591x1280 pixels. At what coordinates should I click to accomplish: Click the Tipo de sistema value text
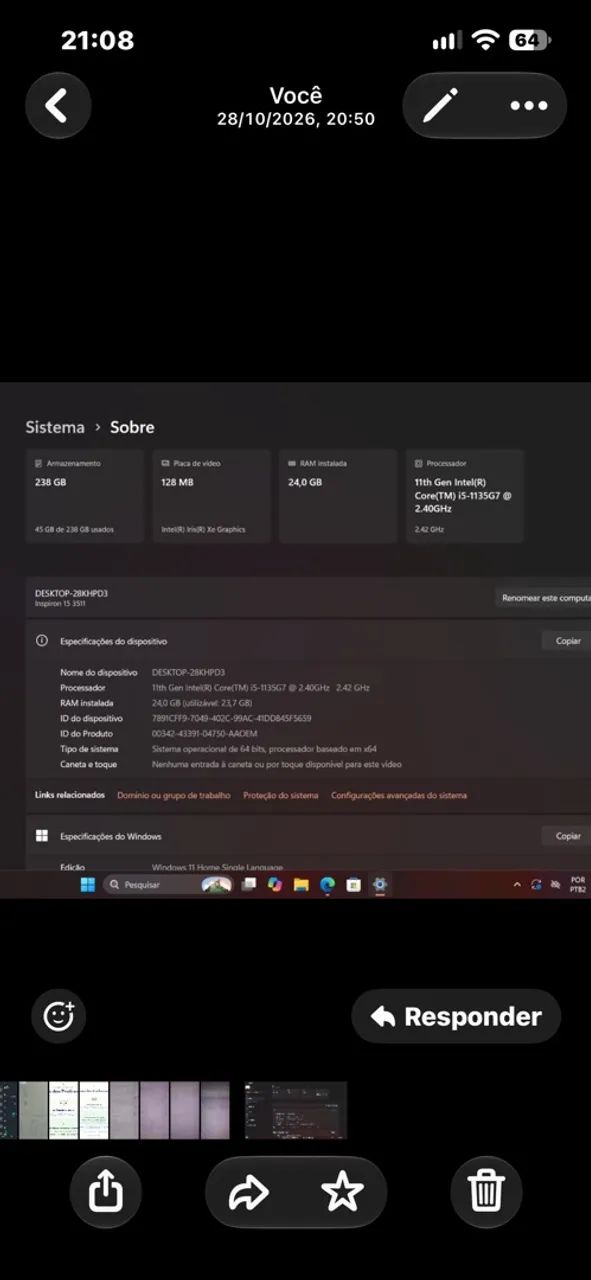pyautogui.click(x=264, y=749)
